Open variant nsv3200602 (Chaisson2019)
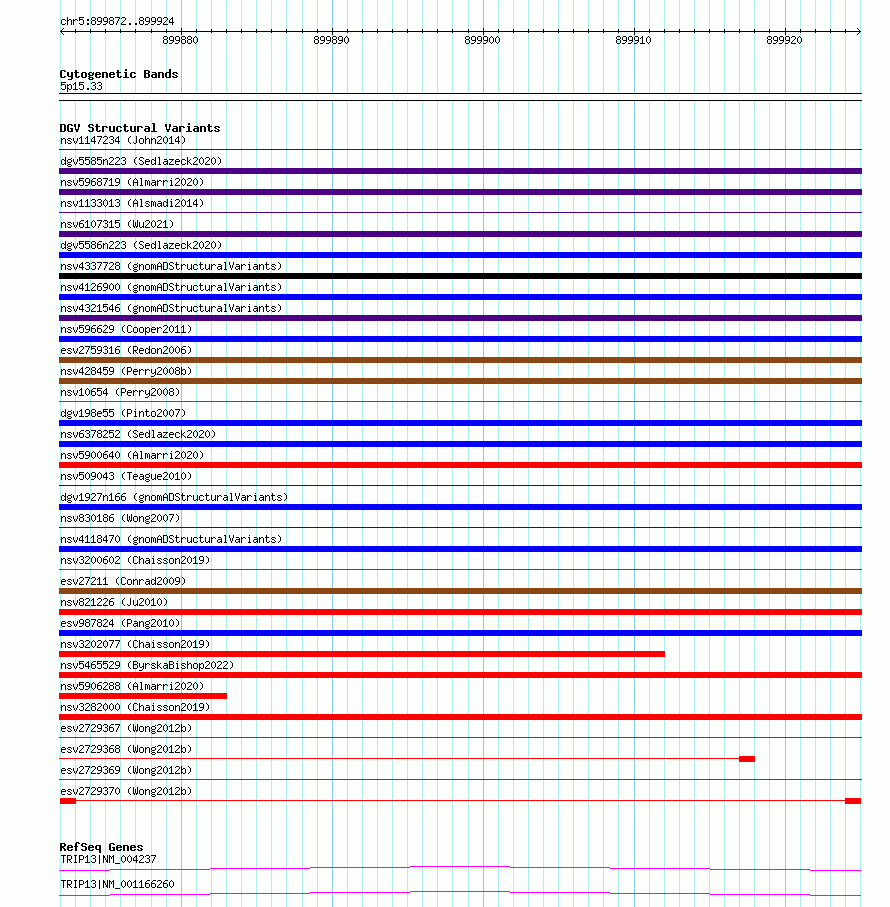The height and width of the screenshot is (907, 890). pyautogui.click(x=135, y=560)
